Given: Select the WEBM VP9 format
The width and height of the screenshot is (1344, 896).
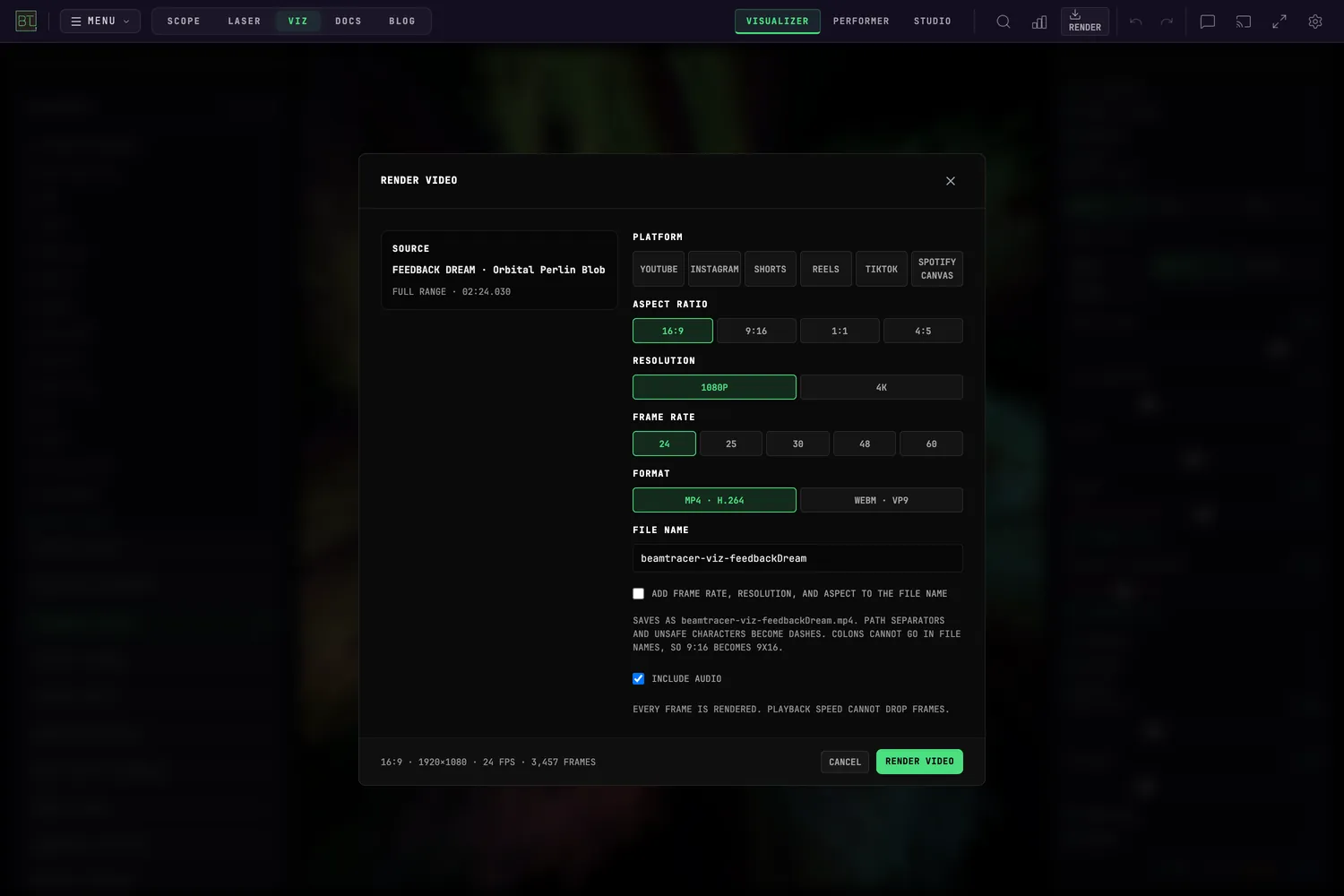Looking at the screenshot, I should pos(882,500).
